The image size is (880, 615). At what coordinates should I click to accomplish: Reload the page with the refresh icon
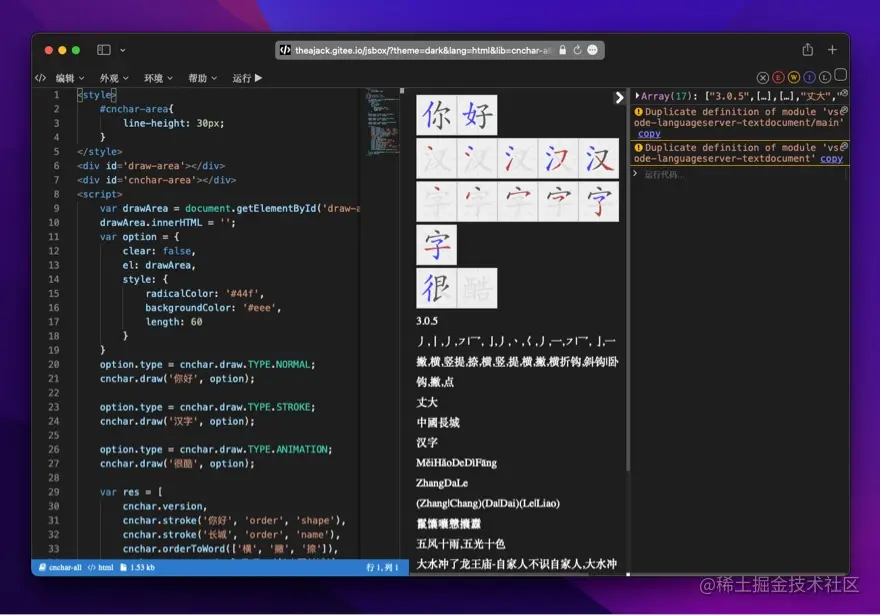tap(577, 50)
